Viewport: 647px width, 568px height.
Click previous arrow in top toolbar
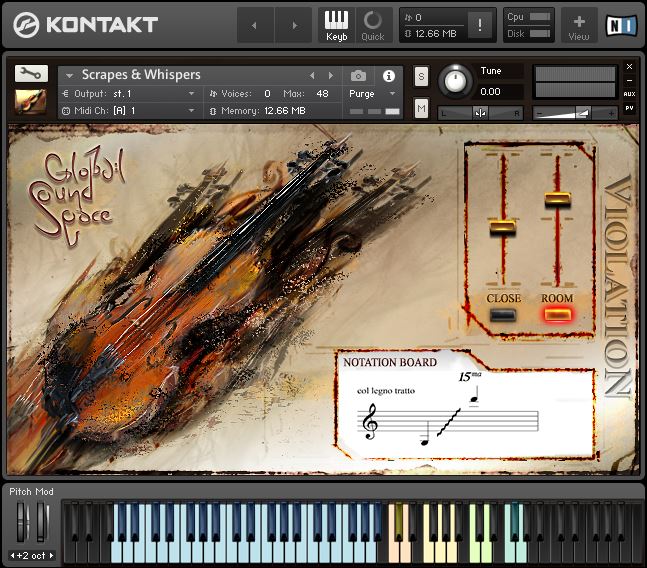(x=255, y=25)
